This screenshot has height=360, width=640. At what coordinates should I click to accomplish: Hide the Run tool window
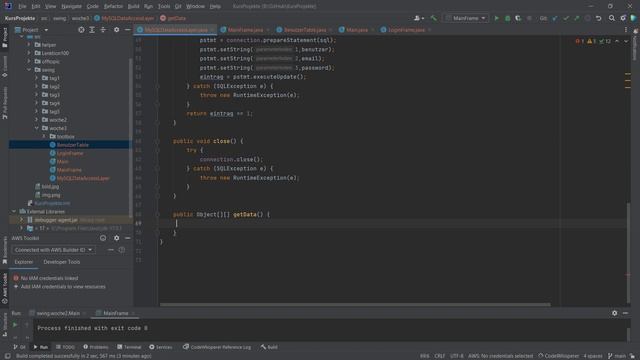point(625,313)
